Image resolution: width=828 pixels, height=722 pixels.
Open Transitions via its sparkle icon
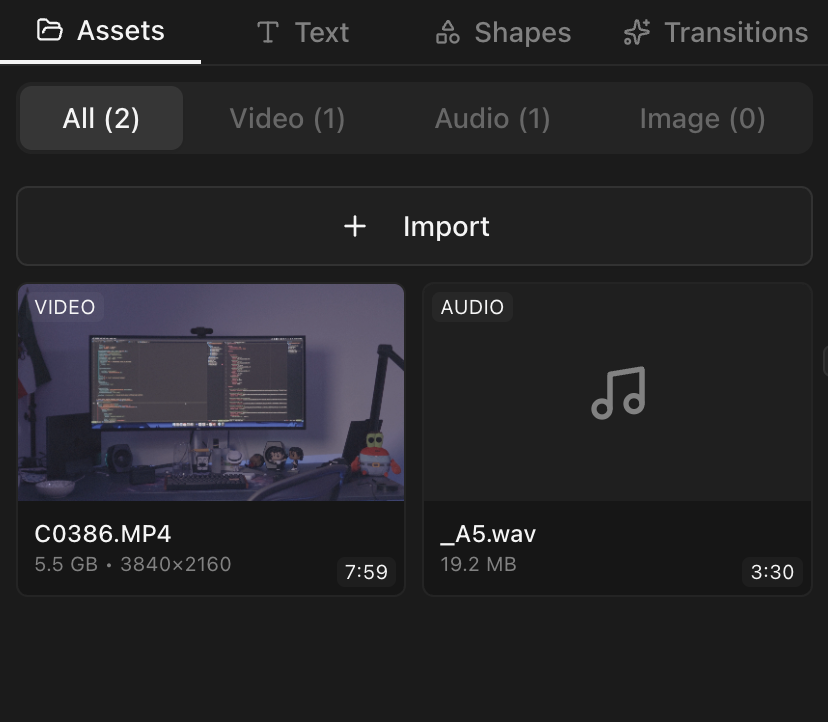(x=636, y=31)
